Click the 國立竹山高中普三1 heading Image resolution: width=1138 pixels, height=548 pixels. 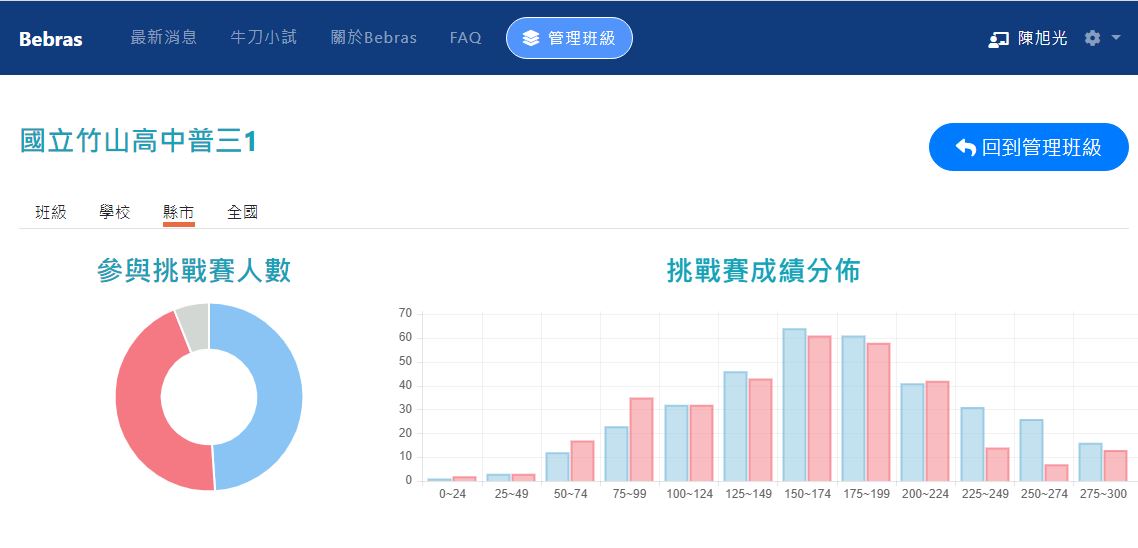(138, 142)
